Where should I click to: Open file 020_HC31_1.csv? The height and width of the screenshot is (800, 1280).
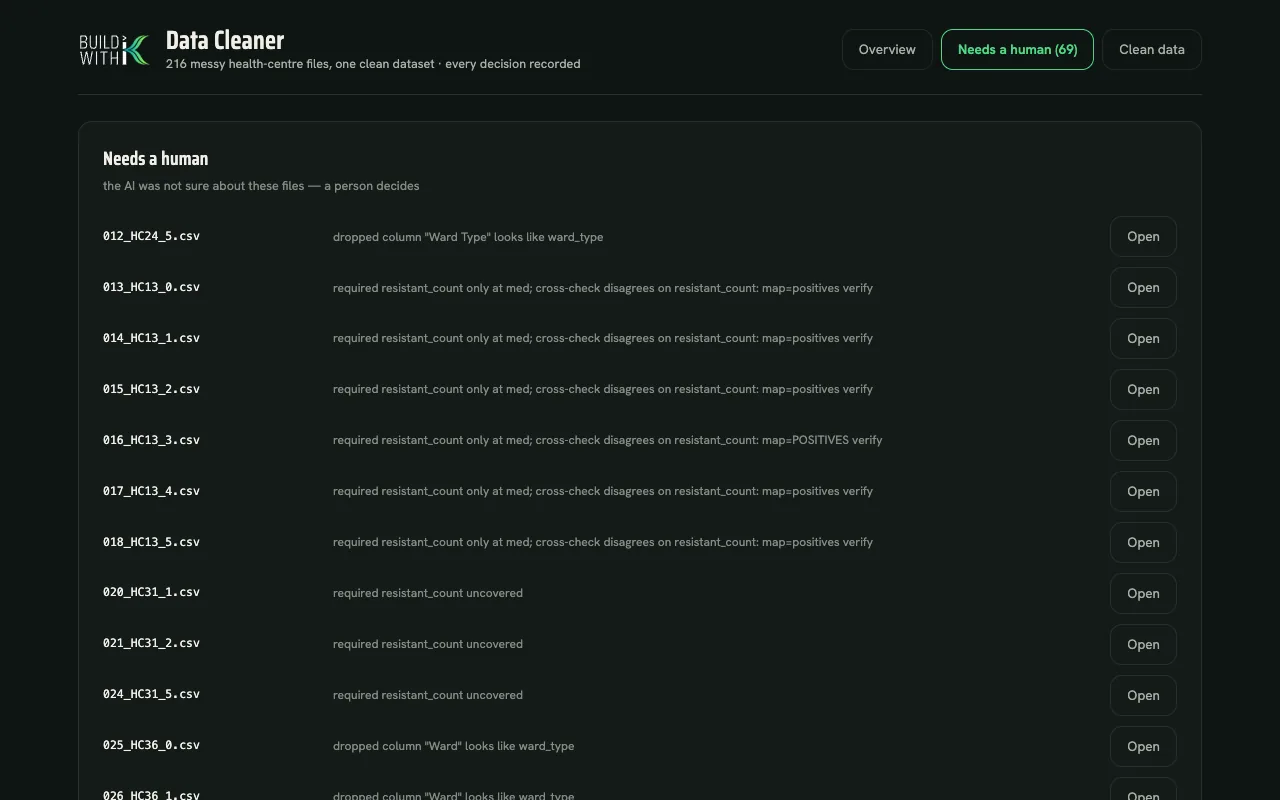(1143, 594)
